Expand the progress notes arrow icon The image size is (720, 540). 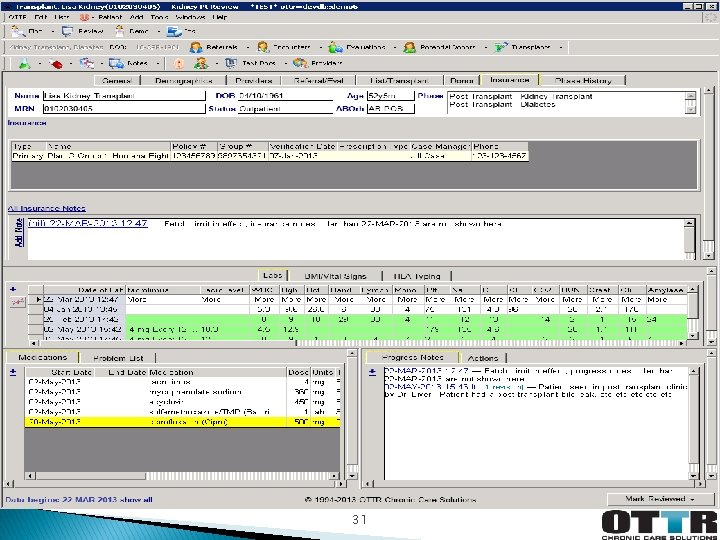pos(373,371)
